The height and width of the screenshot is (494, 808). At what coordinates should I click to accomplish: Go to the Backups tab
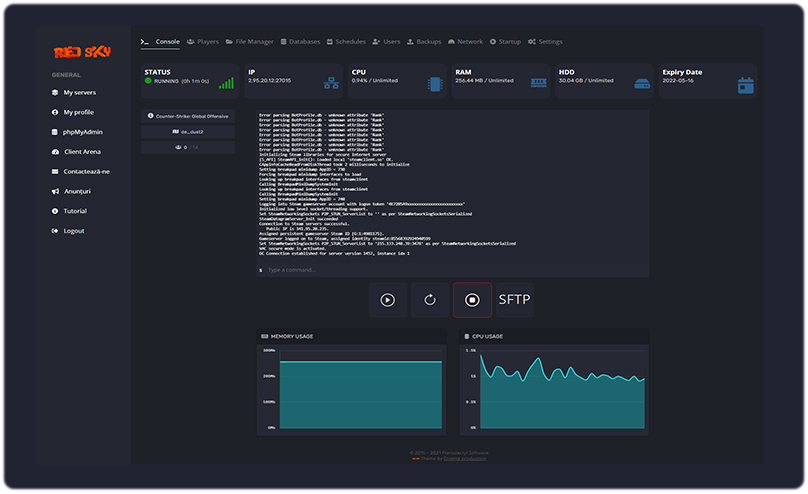click(424, 42)
